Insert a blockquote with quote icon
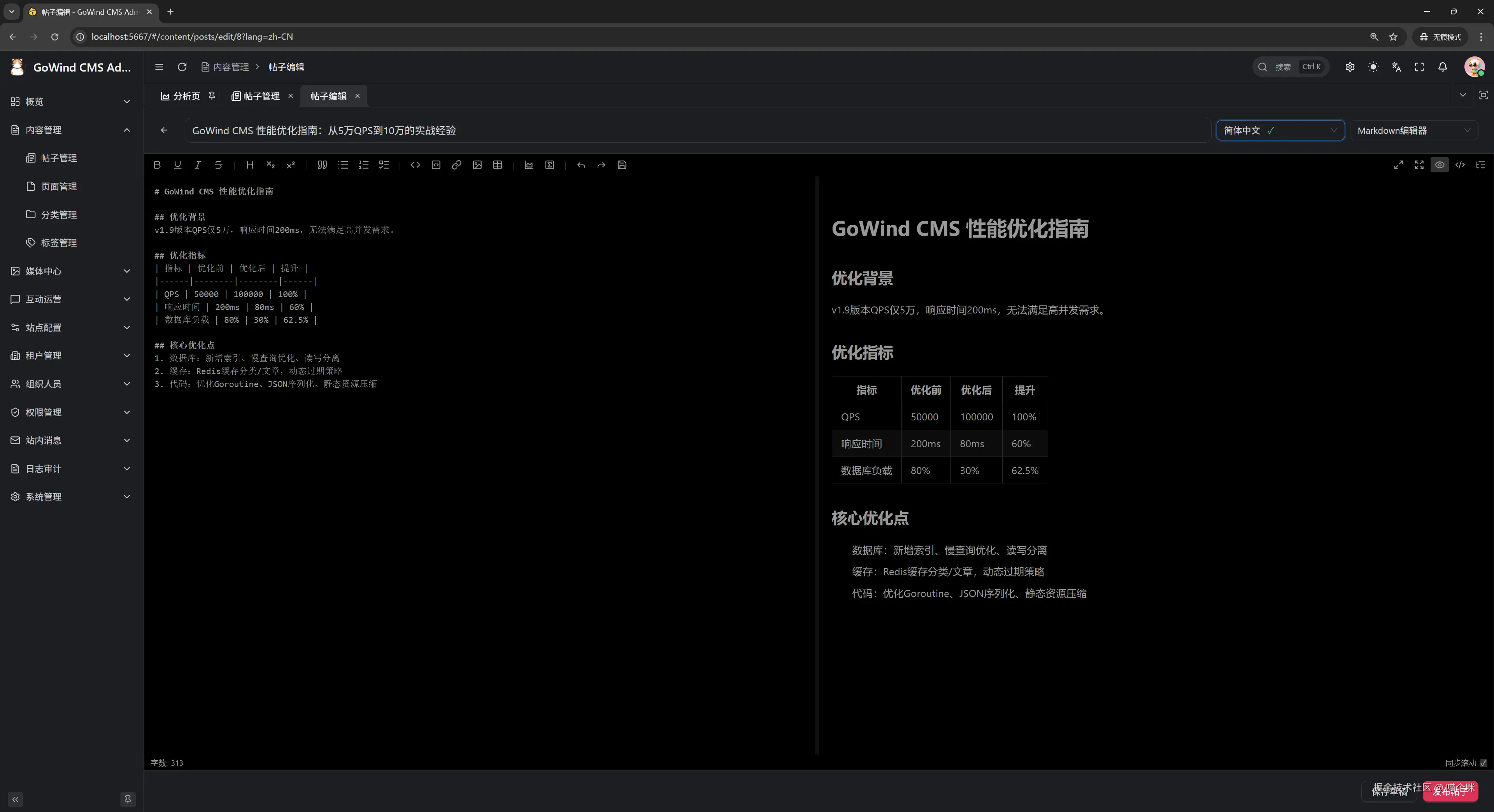This screenshot has height=812, width=1494. [323, 165]
